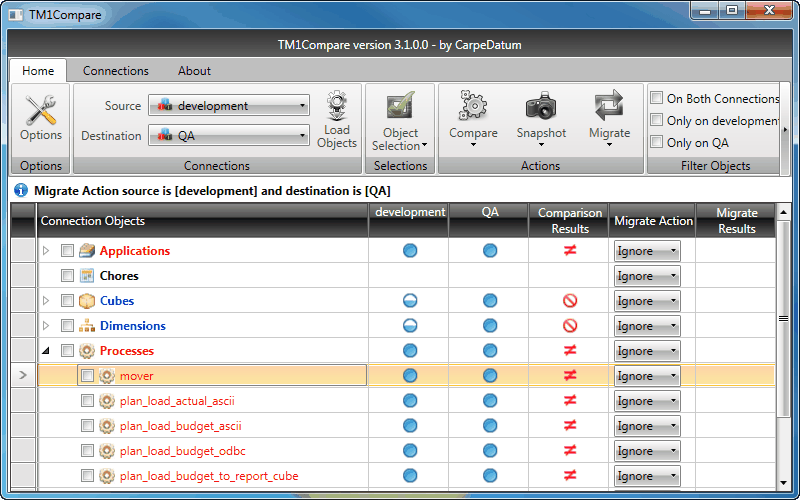Click the scrollbar down arrow
The image size is (800, 500).
click(x=783, y=483)
